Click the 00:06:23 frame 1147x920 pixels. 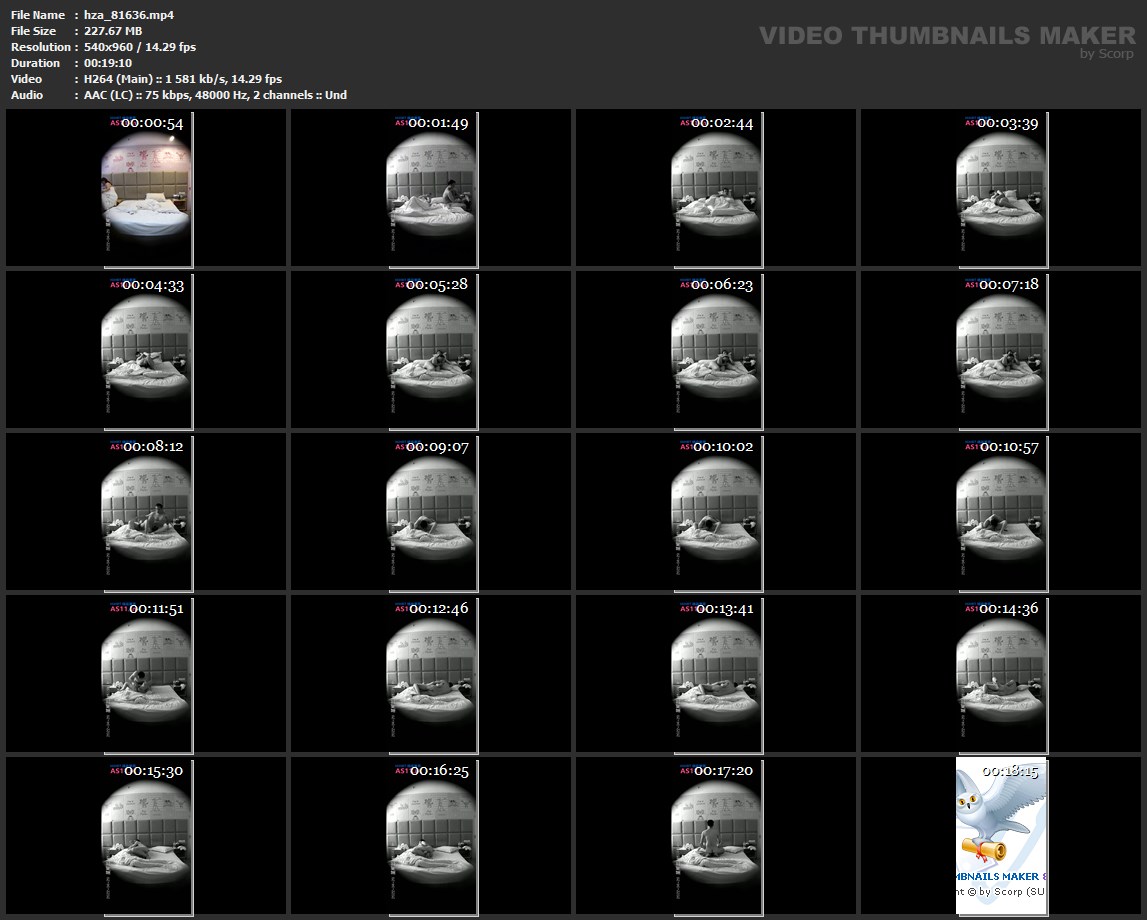pyautogui.click(x=716, y=350)
